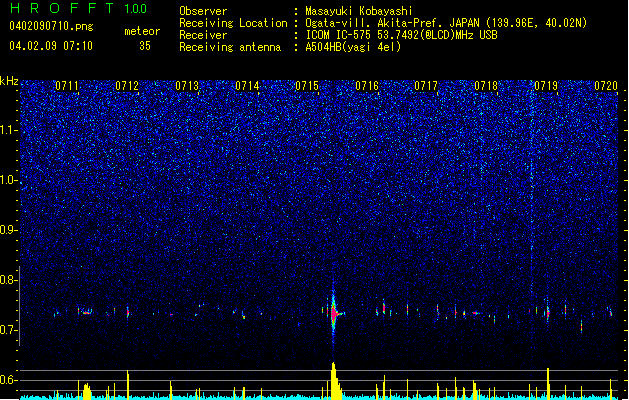The height and width of the screenshot is (400, 629).
Task: Click the 0716 time marker
Action: (367, 86)
